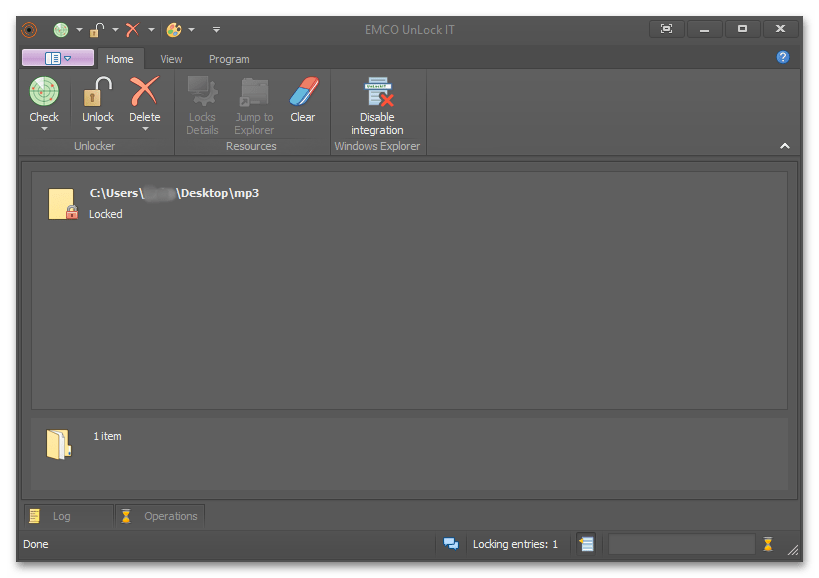This screenshot has width=819, height=578.
Task: Expand the Check dropdown arrow in ribbon
Action: coord(44,129)
